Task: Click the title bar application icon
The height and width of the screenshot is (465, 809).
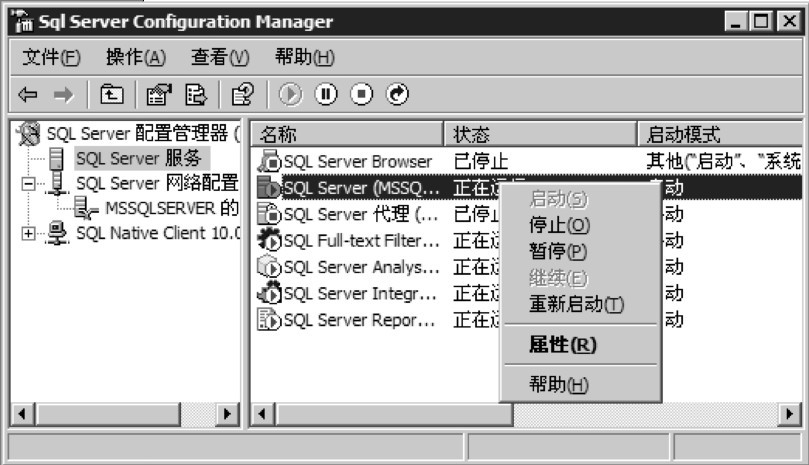Action: [x=23, y=21]
